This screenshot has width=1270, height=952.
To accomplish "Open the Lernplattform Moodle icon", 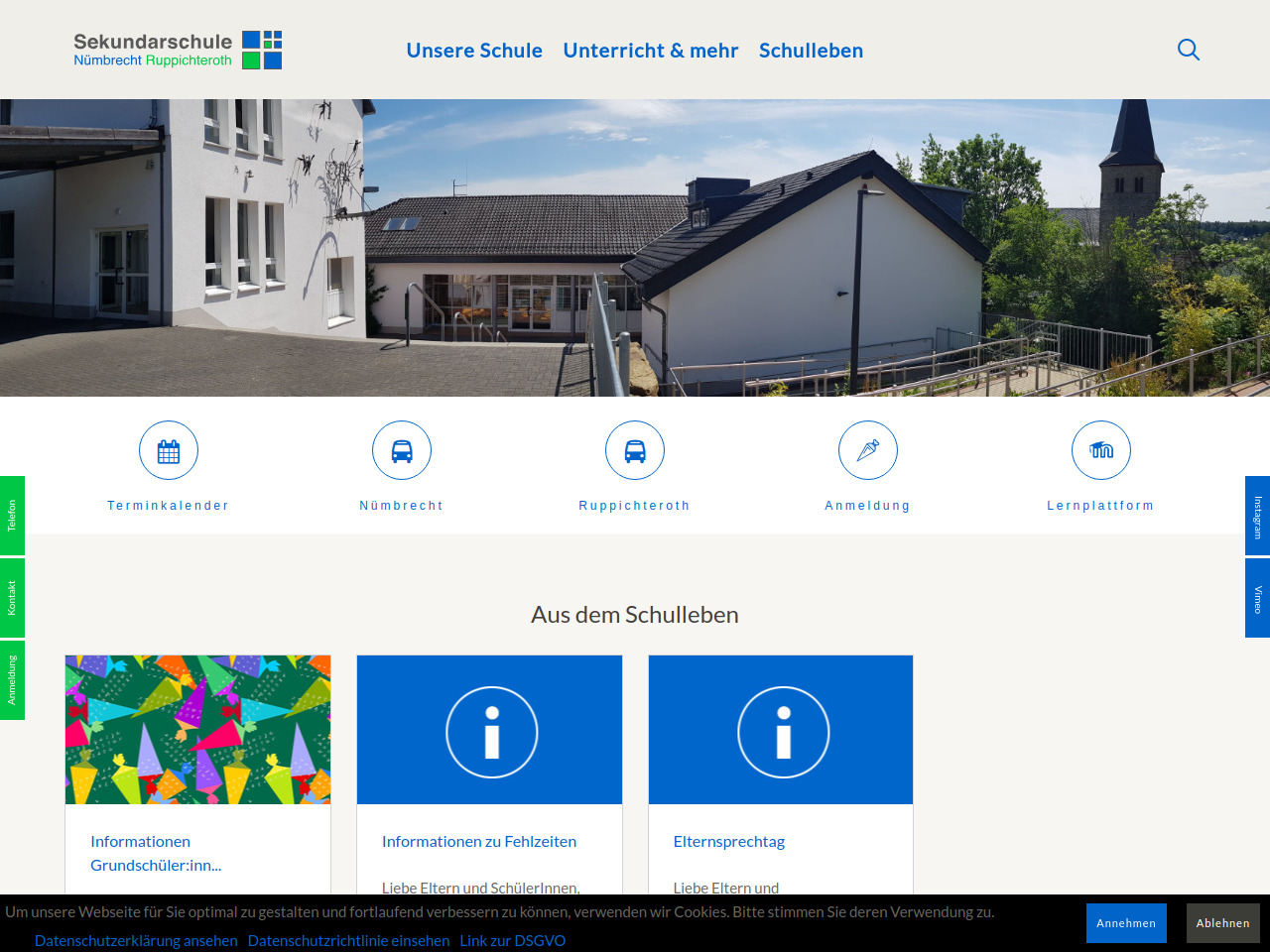I will point(1101,451).
